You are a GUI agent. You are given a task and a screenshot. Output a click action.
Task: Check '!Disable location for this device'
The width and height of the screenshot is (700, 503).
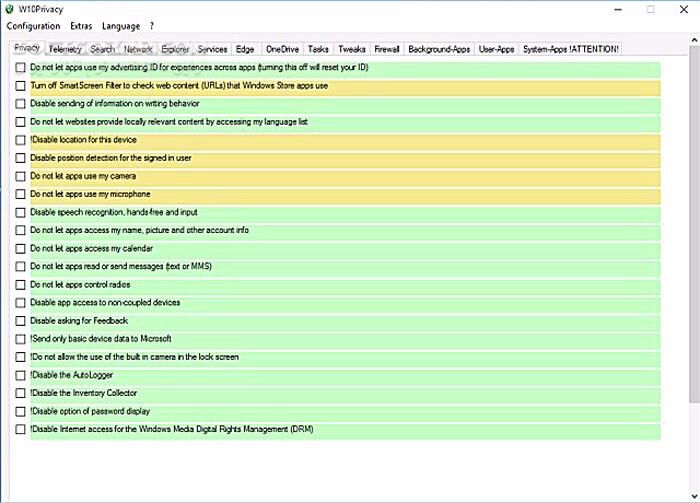tap(21, 140)
